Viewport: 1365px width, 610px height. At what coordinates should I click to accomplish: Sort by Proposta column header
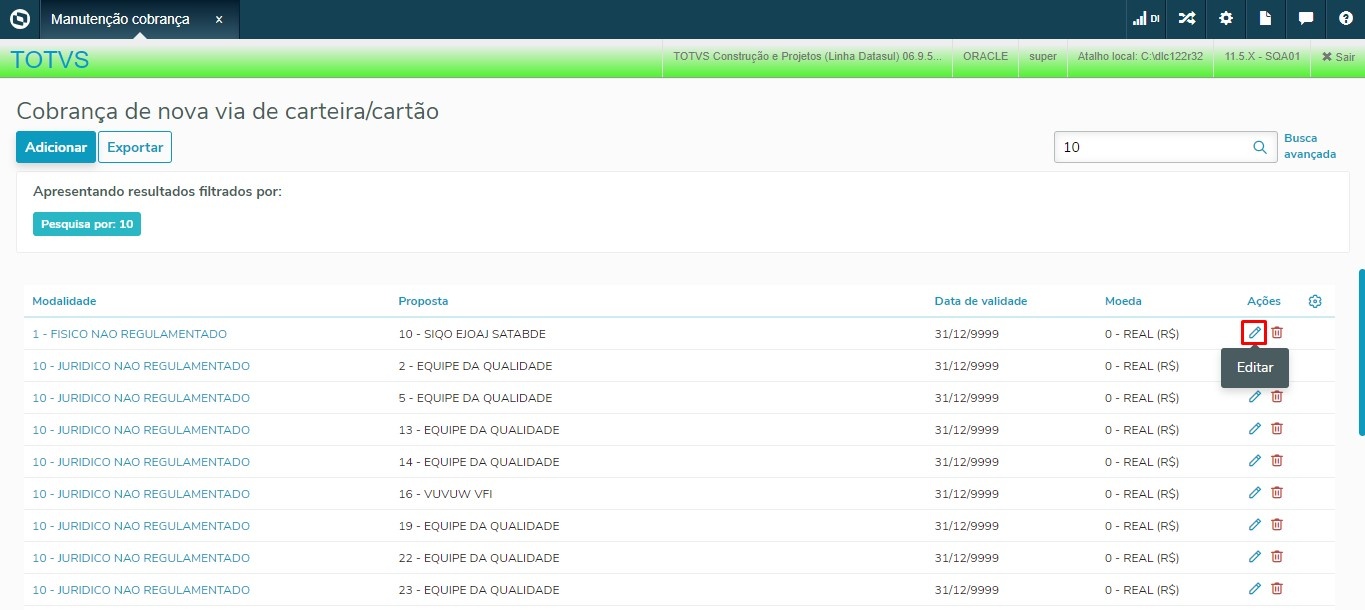pyautogui.click(x=423, y=301)
